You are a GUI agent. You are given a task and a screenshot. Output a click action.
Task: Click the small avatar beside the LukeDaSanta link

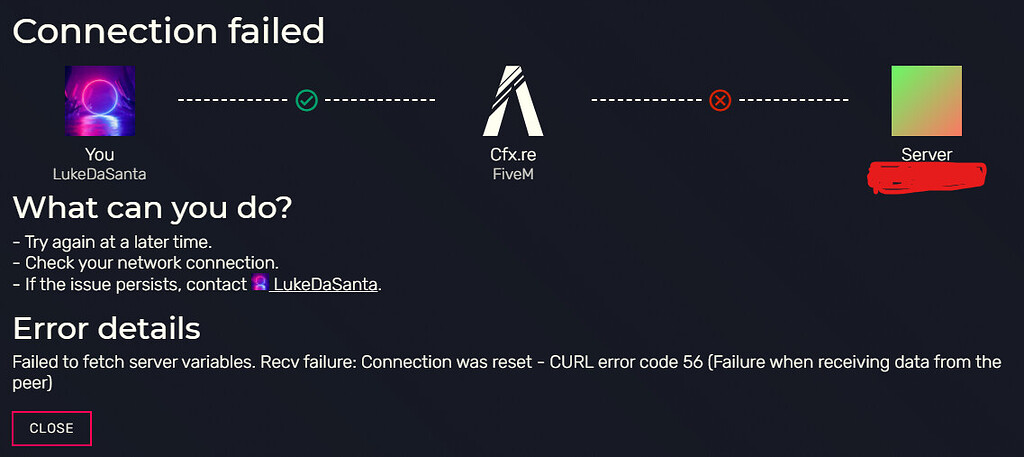click(x=259, y=284)
